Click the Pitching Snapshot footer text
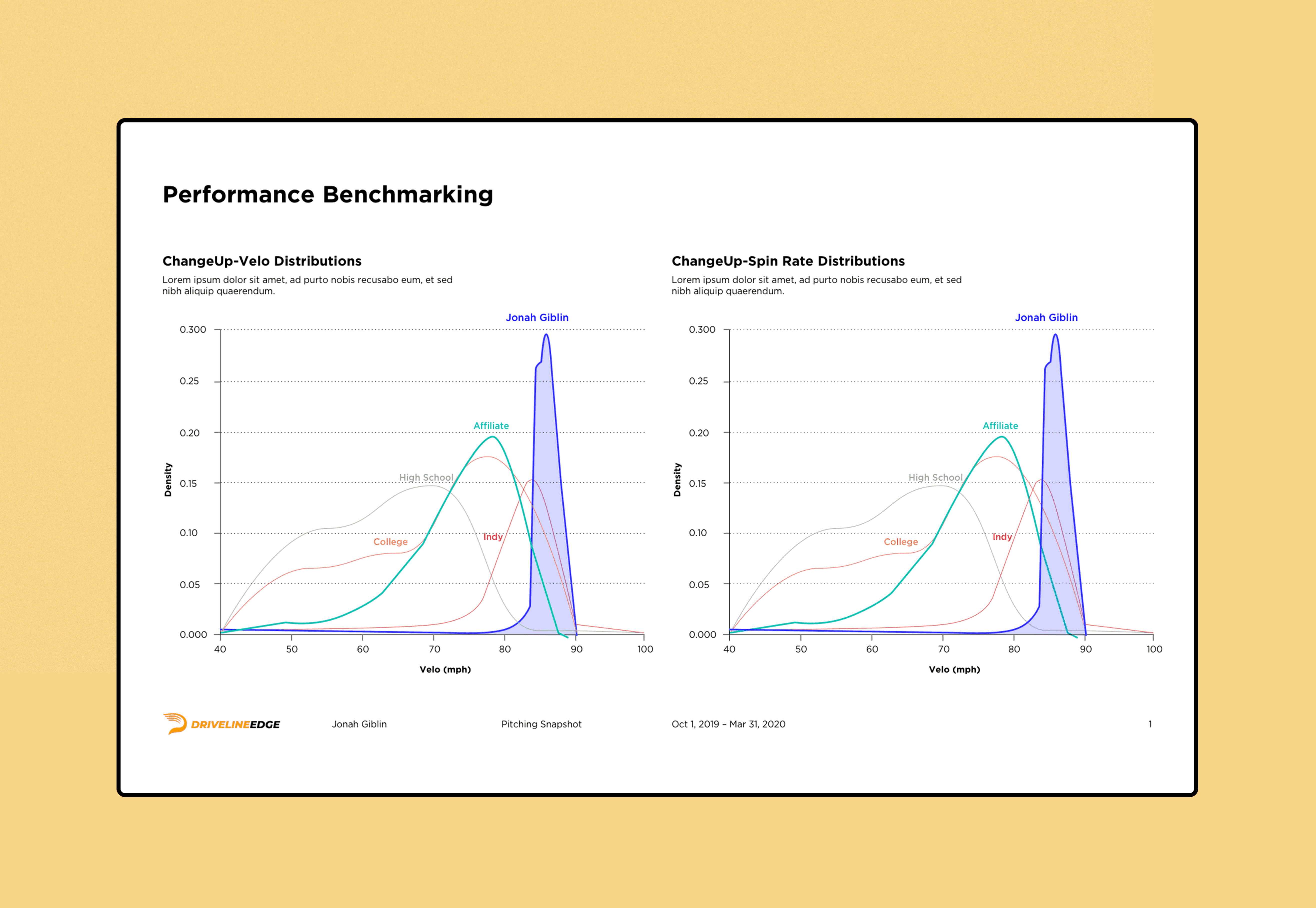Image resolution: width=1316 pixels, height=908 pixels. [x=541, y=724]
